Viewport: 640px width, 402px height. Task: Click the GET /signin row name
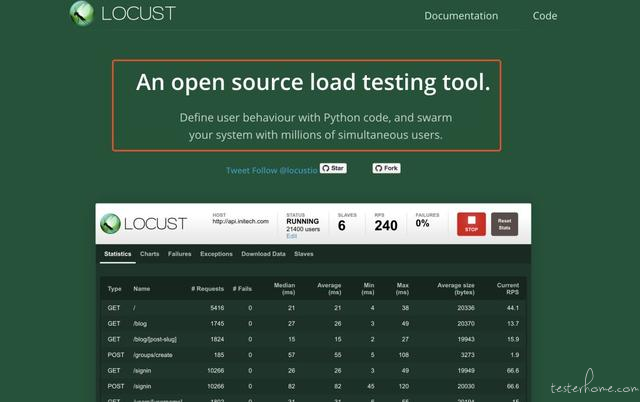coord(142,371)
